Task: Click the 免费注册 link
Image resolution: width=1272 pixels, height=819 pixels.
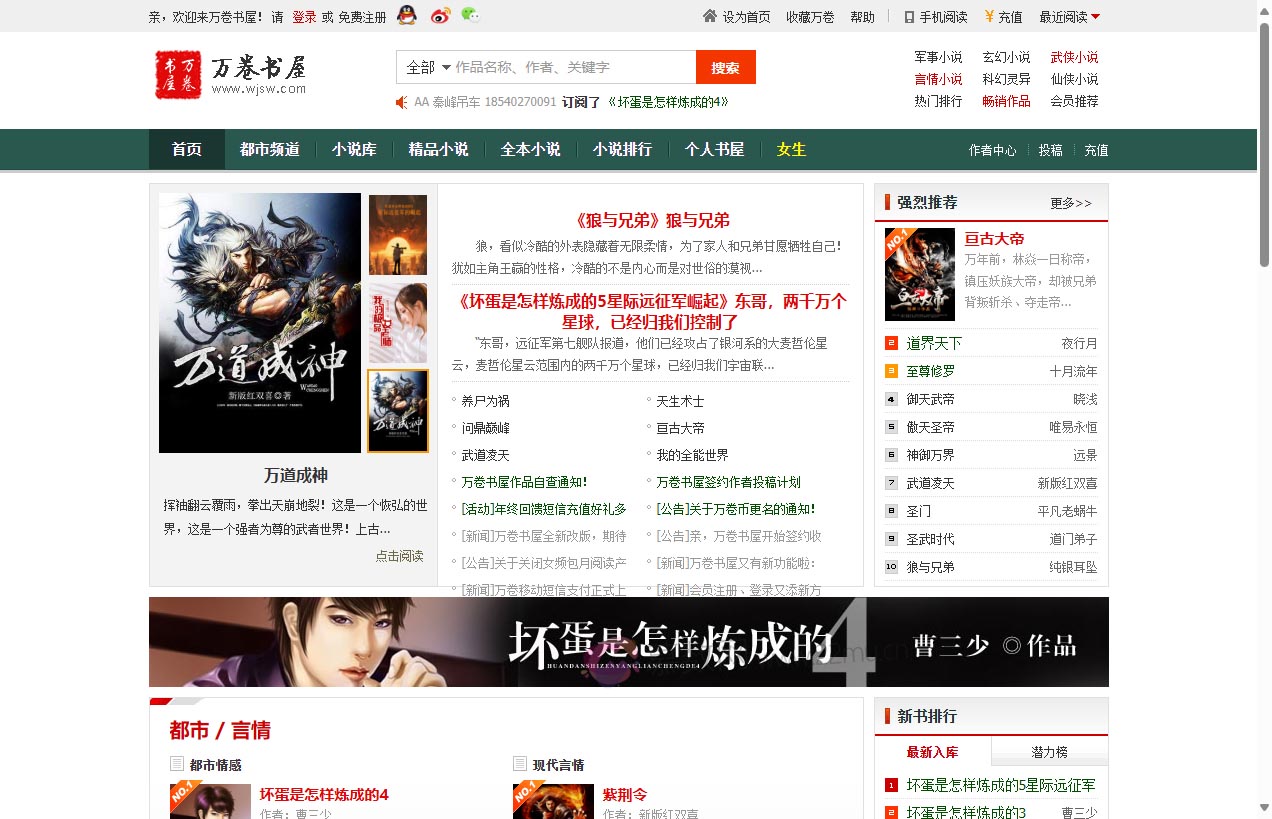Action: click(362, 17)
